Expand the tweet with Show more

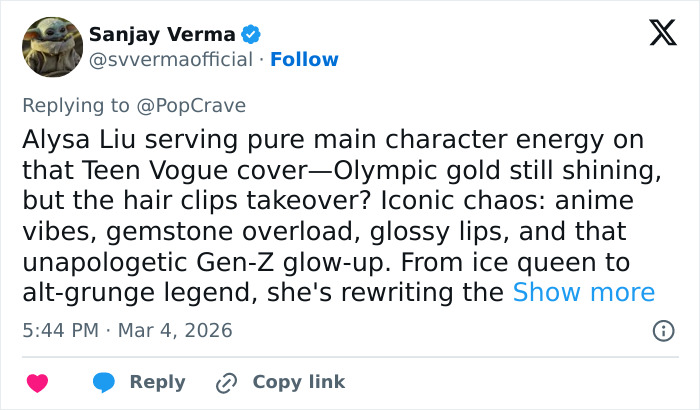pos(584,293)
